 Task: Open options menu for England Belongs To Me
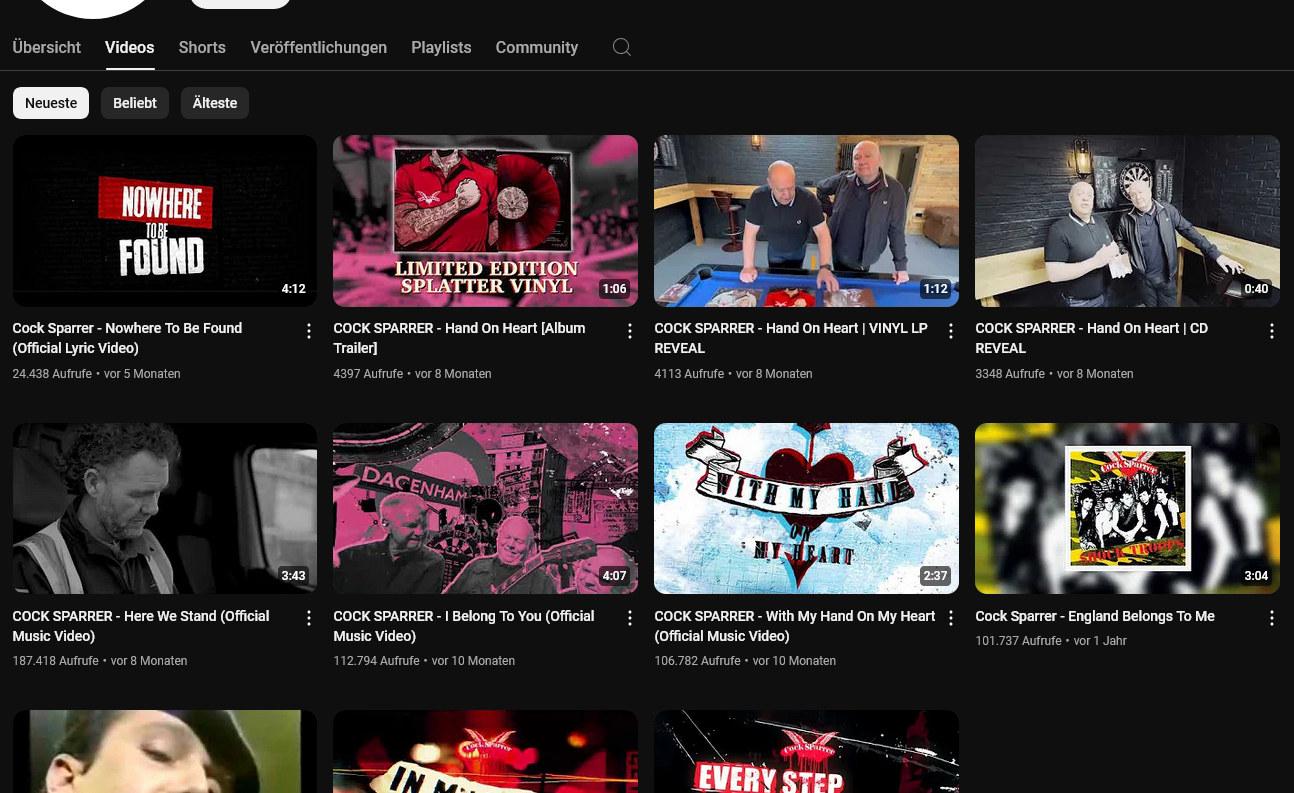coord(1272,619)
